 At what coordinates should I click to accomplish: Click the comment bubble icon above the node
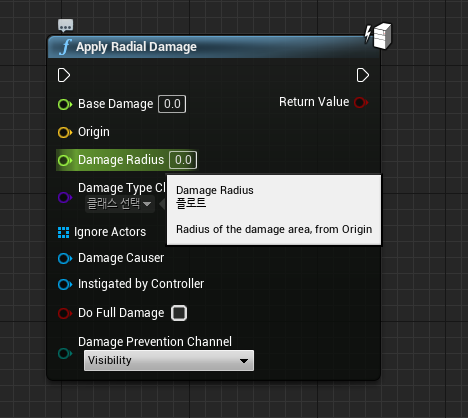click(x=65, y=25)
